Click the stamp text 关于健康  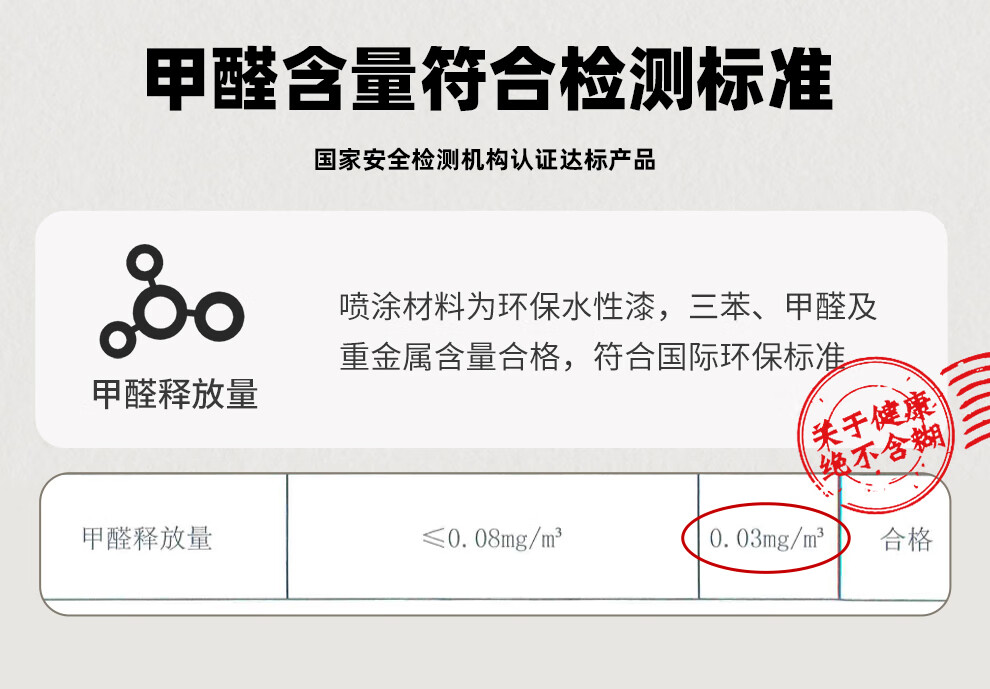873,421
